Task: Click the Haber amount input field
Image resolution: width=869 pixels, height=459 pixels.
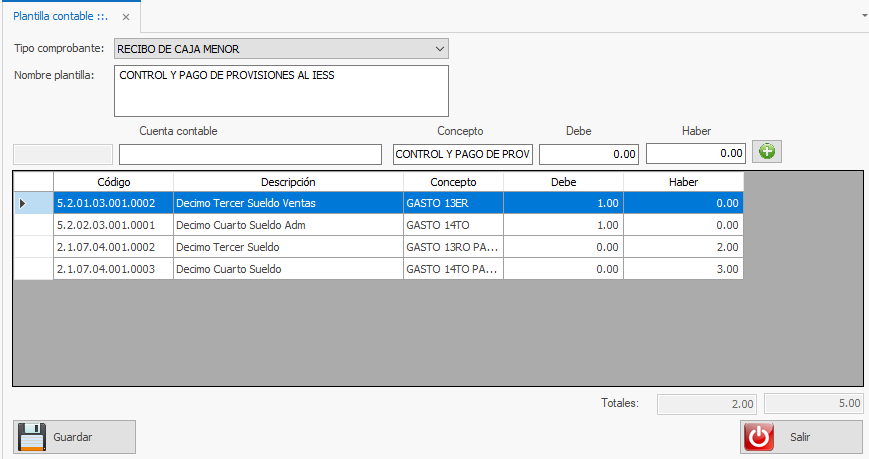Action: tap(696, 154)
